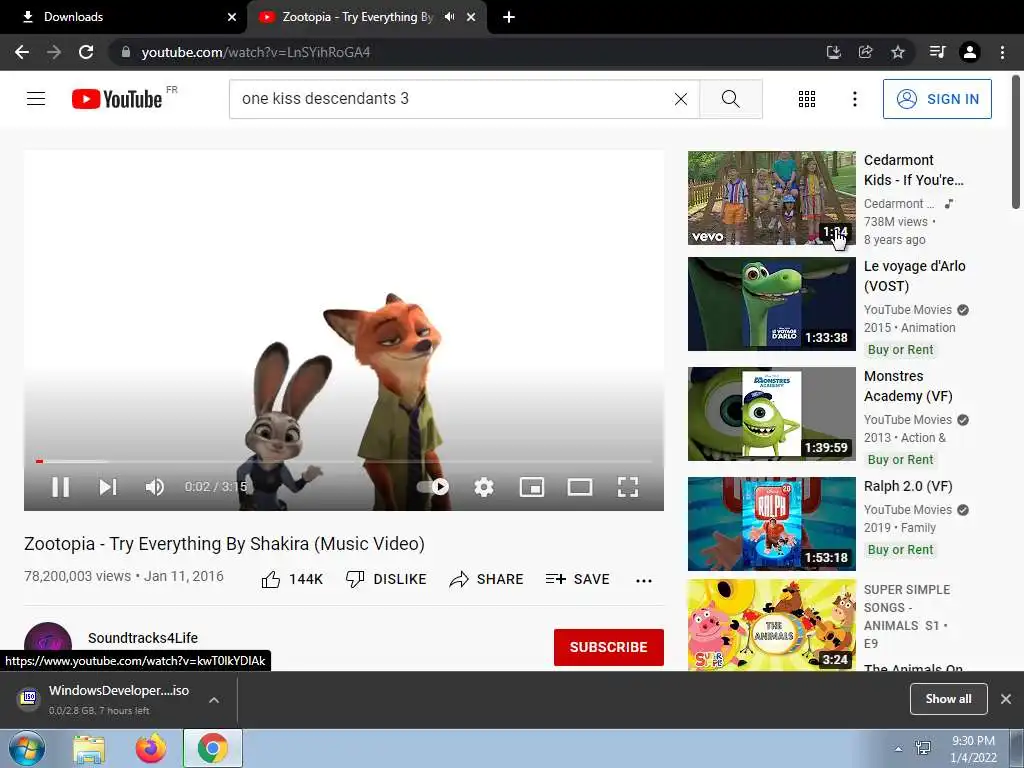Enable miniplayer mode

532,487
